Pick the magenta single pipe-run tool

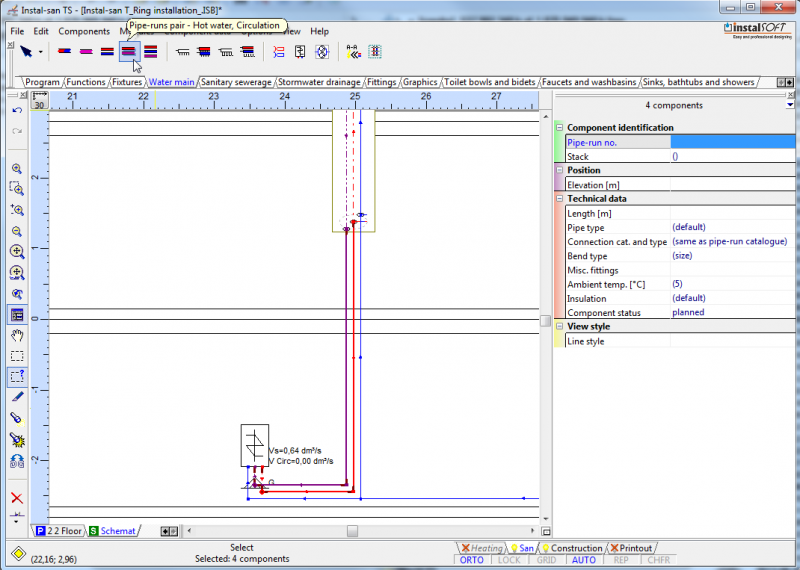click(x=86, y=52)
